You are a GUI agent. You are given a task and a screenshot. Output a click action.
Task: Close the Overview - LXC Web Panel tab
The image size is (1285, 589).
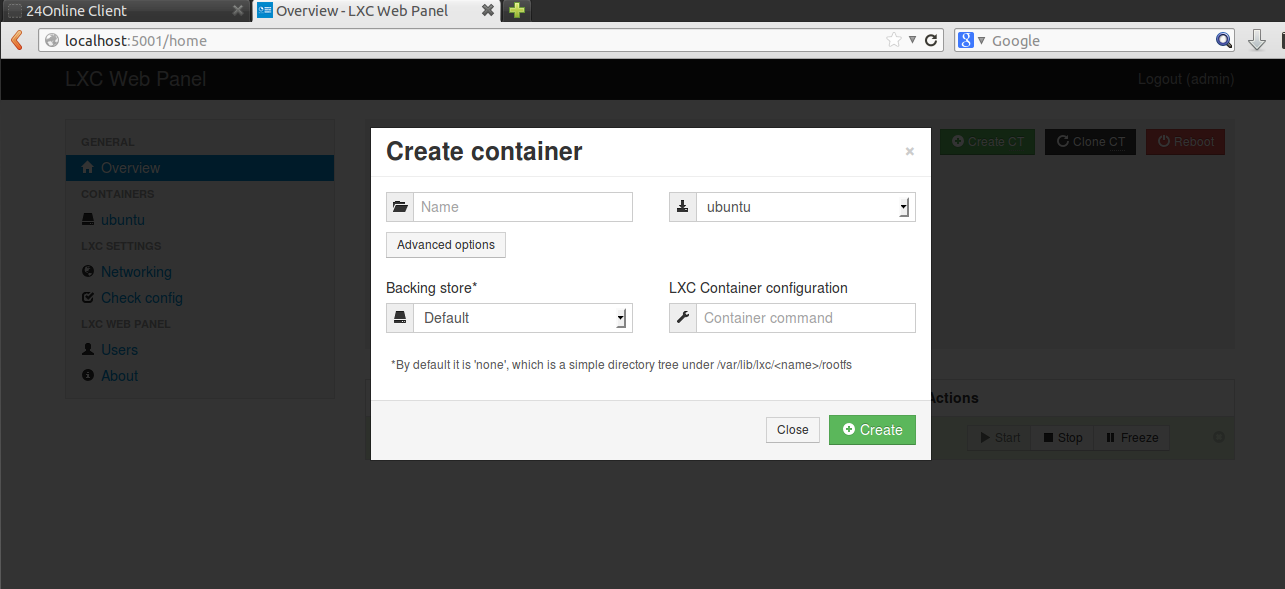pyautogui.click(x=487, y=11)
